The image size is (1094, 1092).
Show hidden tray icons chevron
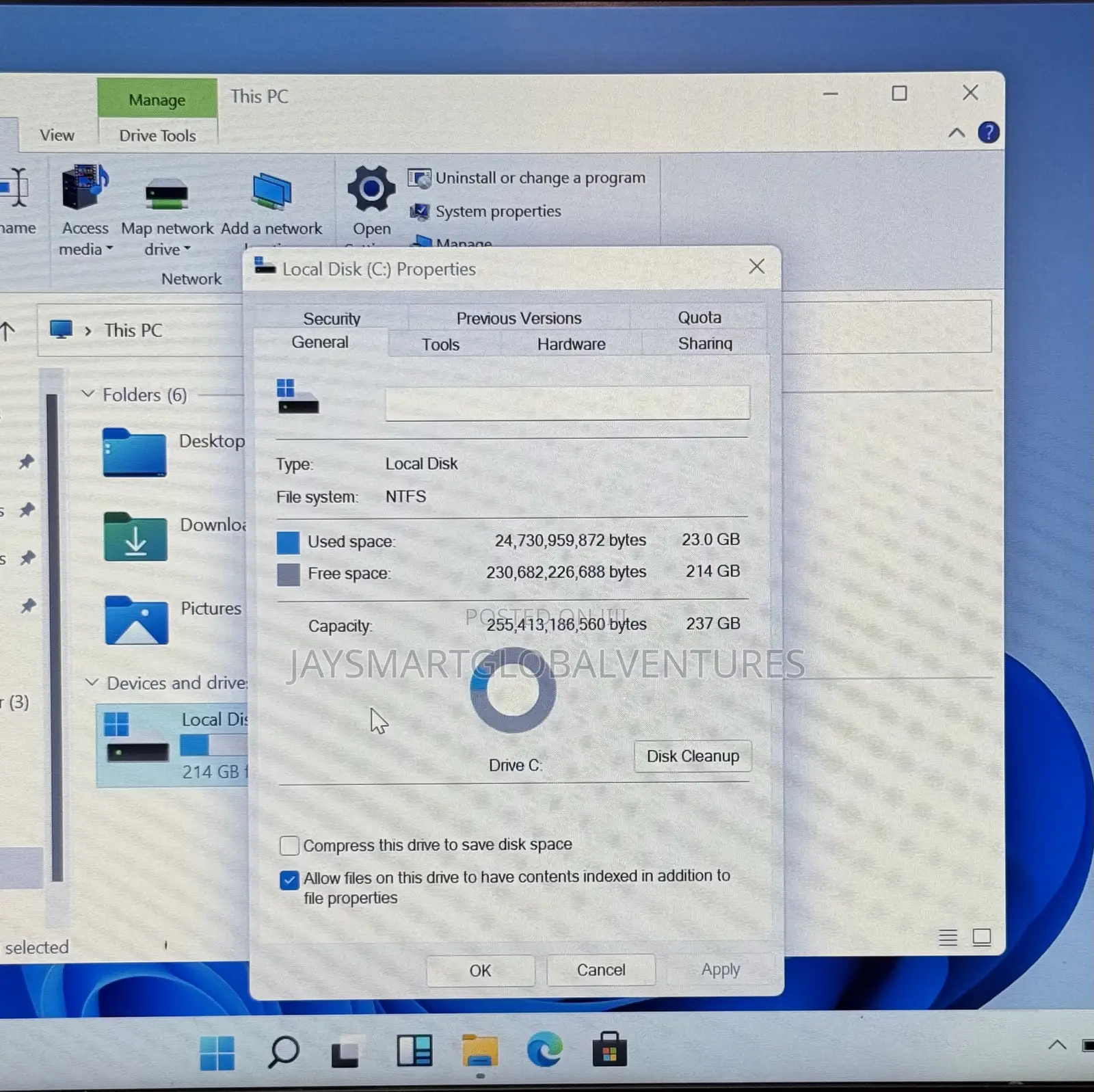point(1057,1044)
